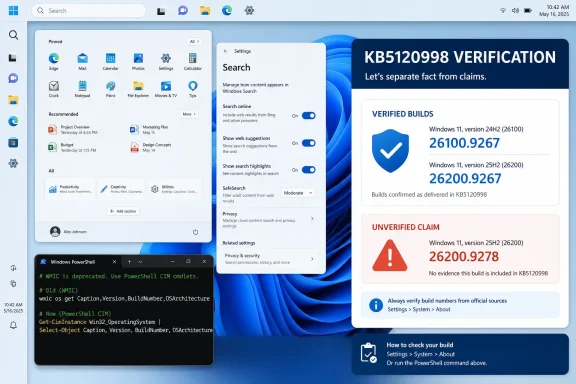Open Photos from pinned apps
The width and height of the screenshot is (576, 384).
138,61
